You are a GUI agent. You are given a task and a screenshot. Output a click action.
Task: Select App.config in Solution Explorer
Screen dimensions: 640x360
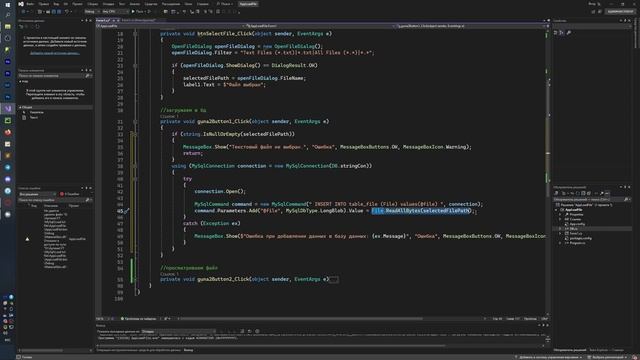point(577,224)
